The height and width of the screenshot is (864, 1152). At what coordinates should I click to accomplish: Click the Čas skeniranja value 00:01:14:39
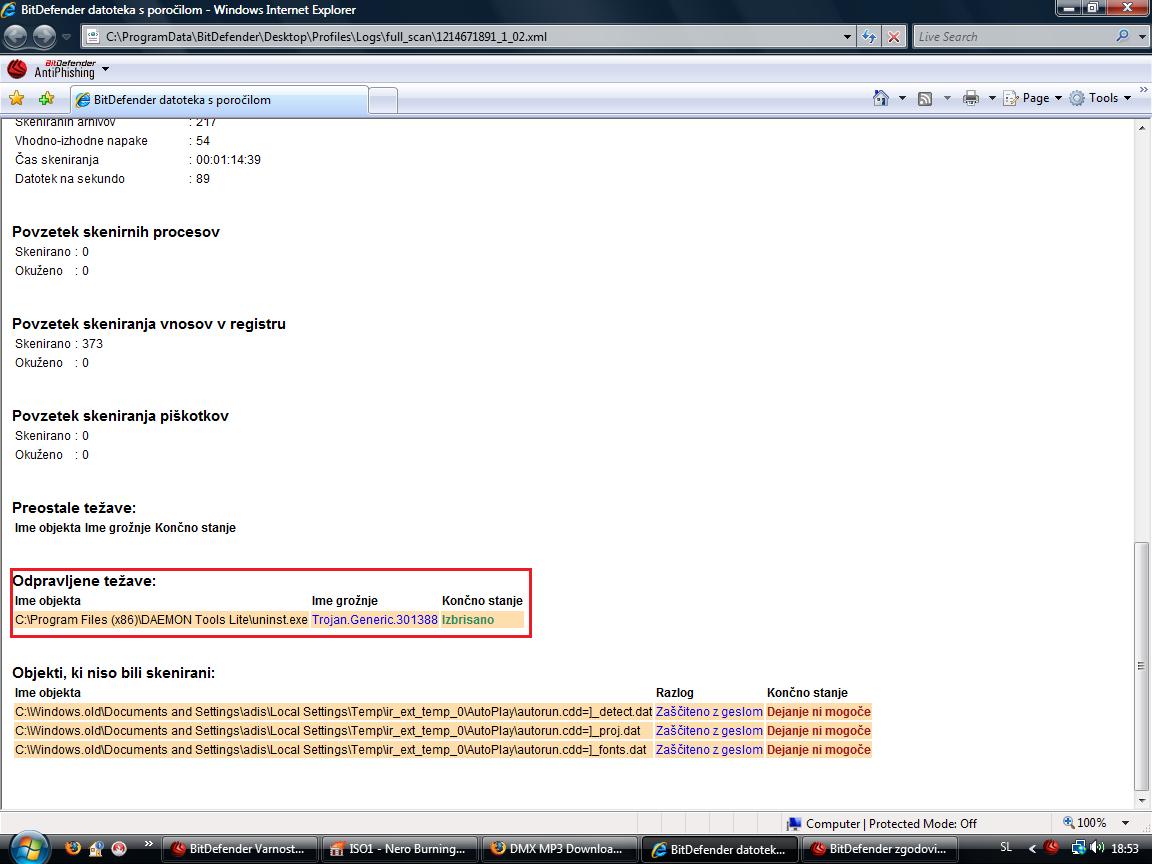pos(228,159)
